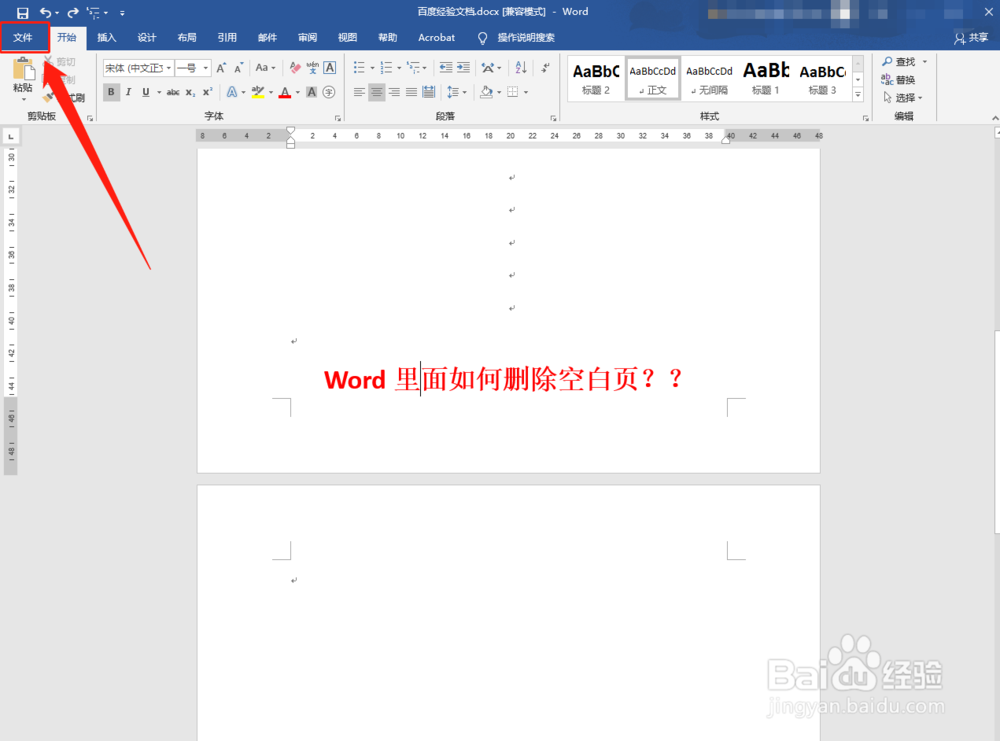This screenshot has width=1000, height=741.
Task: Apply character border icon
Action: pos(330,68)
